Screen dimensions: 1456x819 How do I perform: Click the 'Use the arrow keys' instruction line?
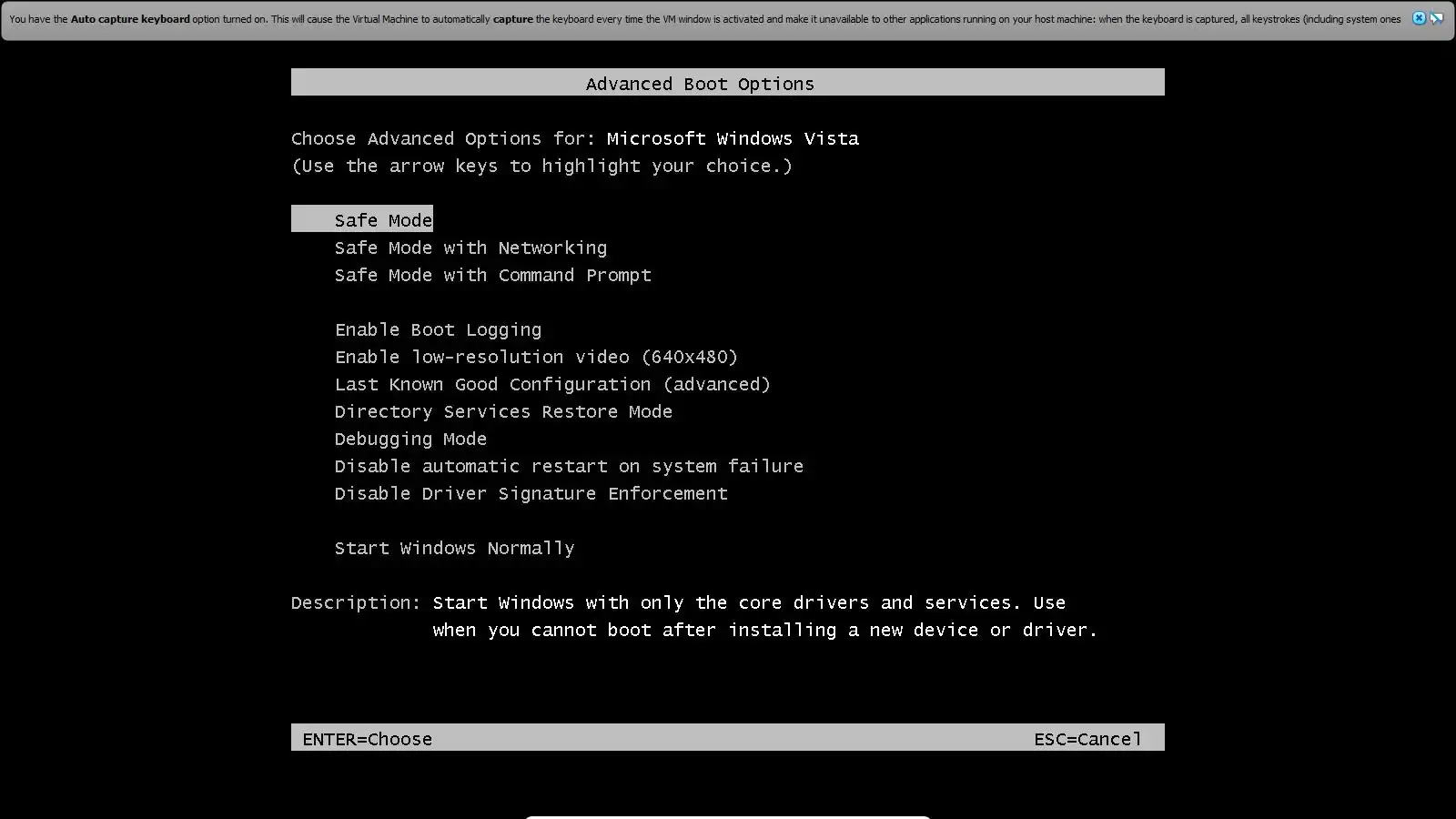541,166
